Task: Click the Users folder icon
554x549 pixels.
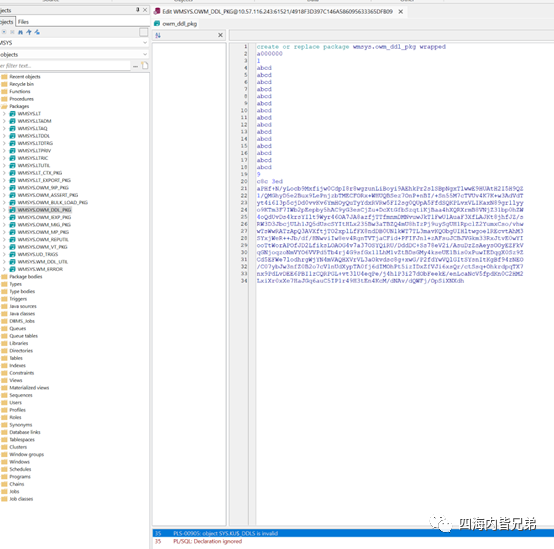Action: click(4, 403)
